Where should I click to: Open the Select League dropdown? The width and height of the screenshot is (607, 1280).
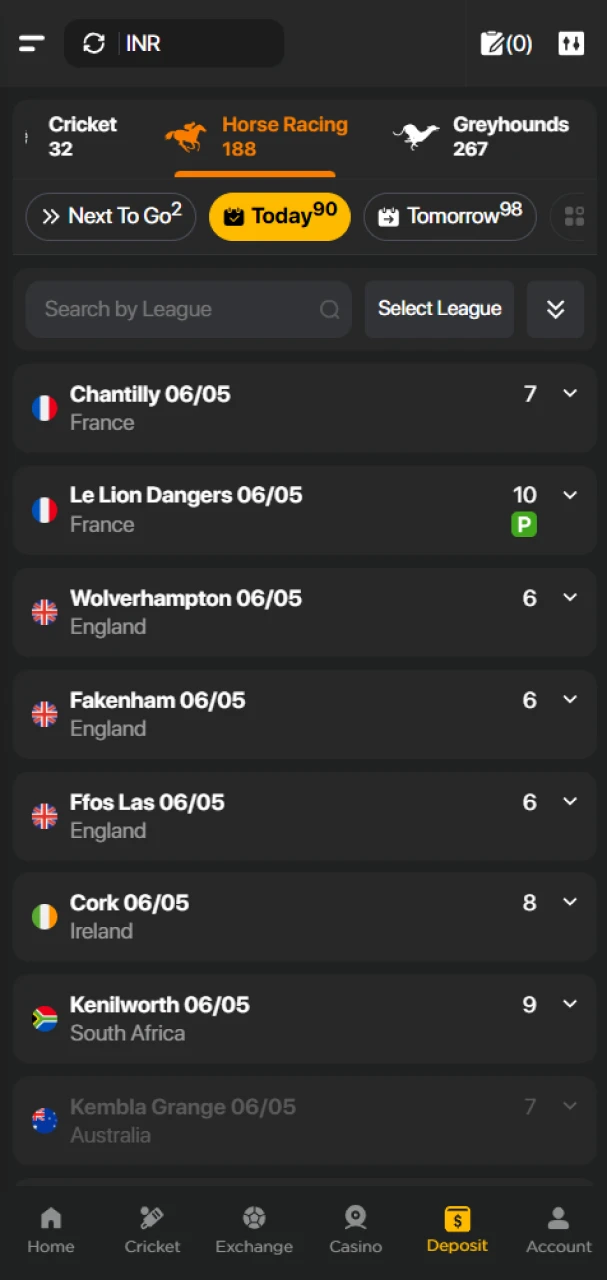click(439, 309)
